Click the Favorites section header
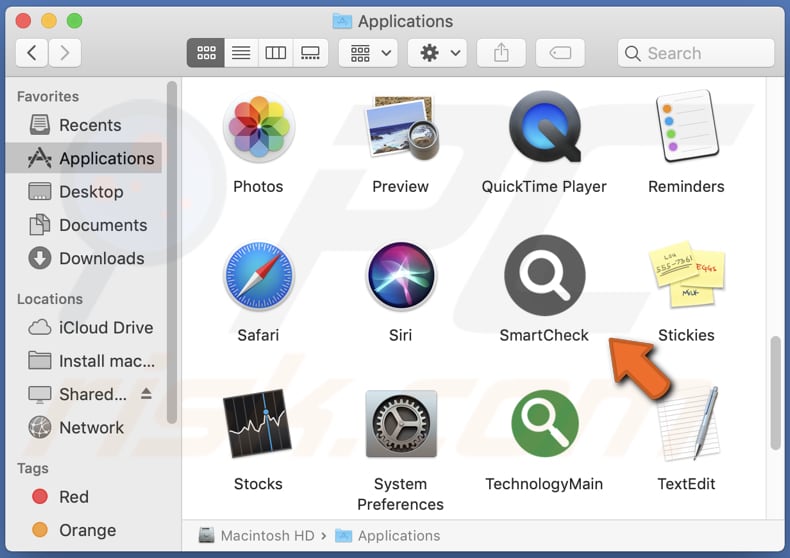The image size is (790, 558). tap(48, 96)
